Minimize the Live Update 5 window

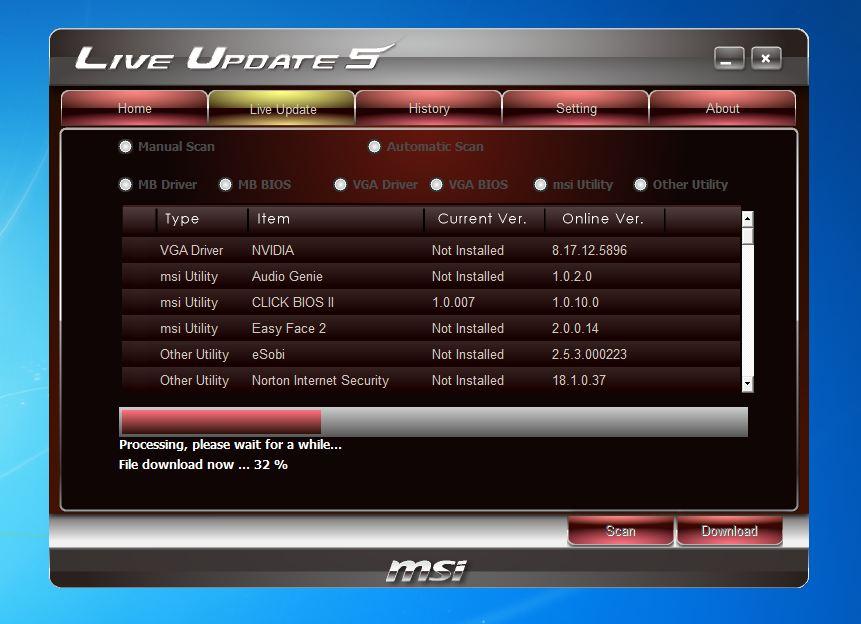click(x=729, y=58)
